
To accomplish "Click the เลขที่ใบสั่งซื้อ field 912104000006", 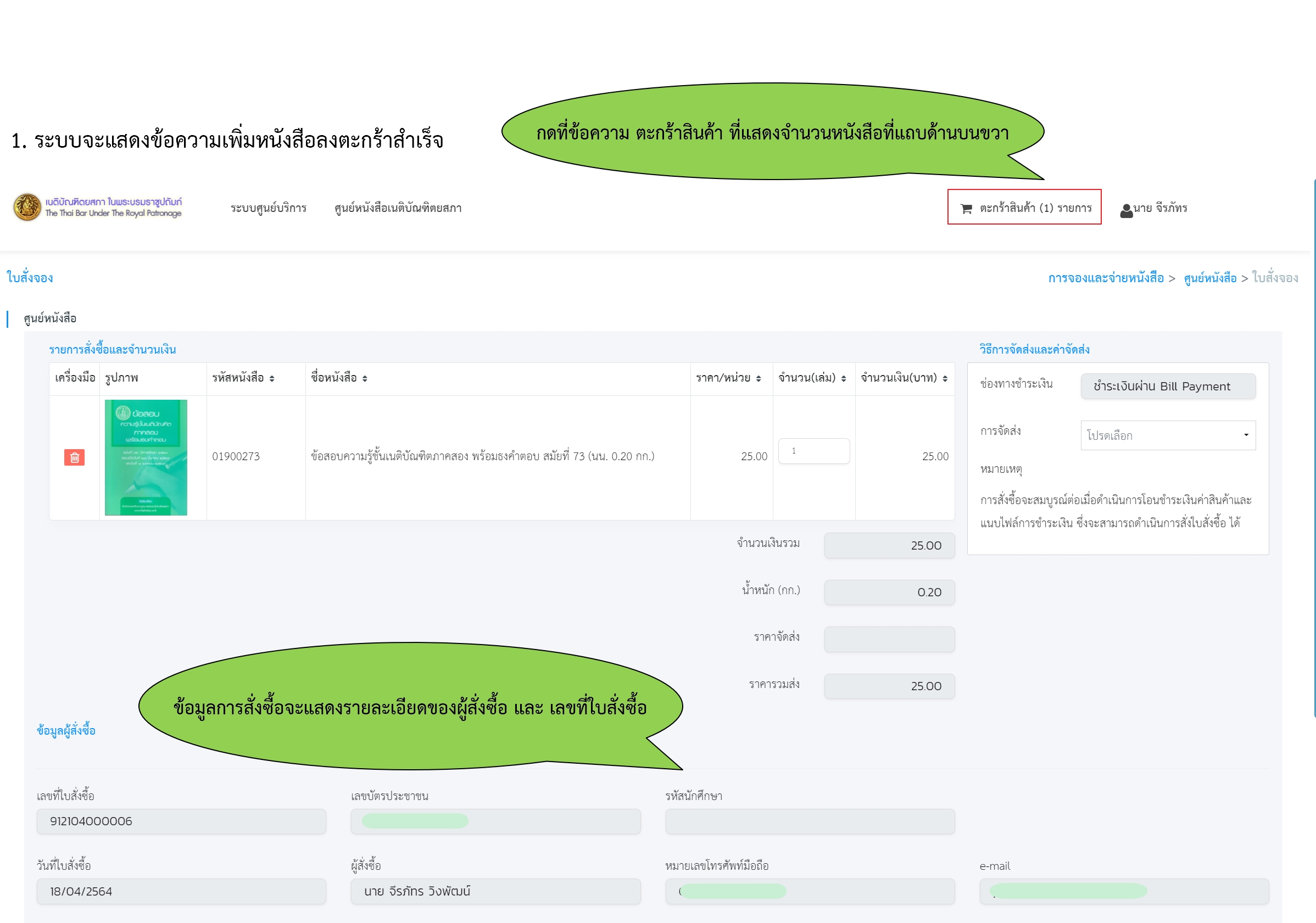I will click(x=181, y=821).
